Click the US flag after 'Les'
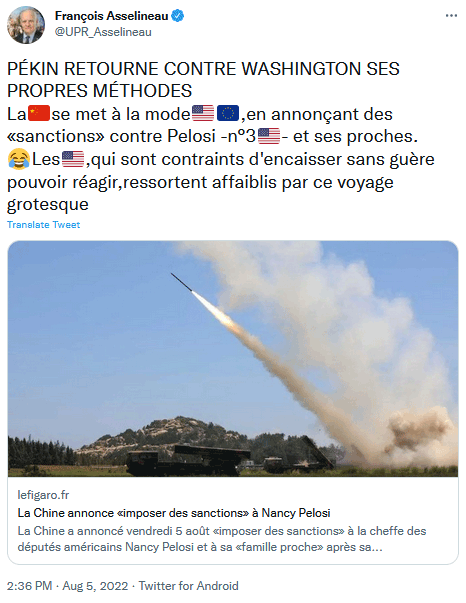This screenshot has height=603, width=466. coord(73,159)
